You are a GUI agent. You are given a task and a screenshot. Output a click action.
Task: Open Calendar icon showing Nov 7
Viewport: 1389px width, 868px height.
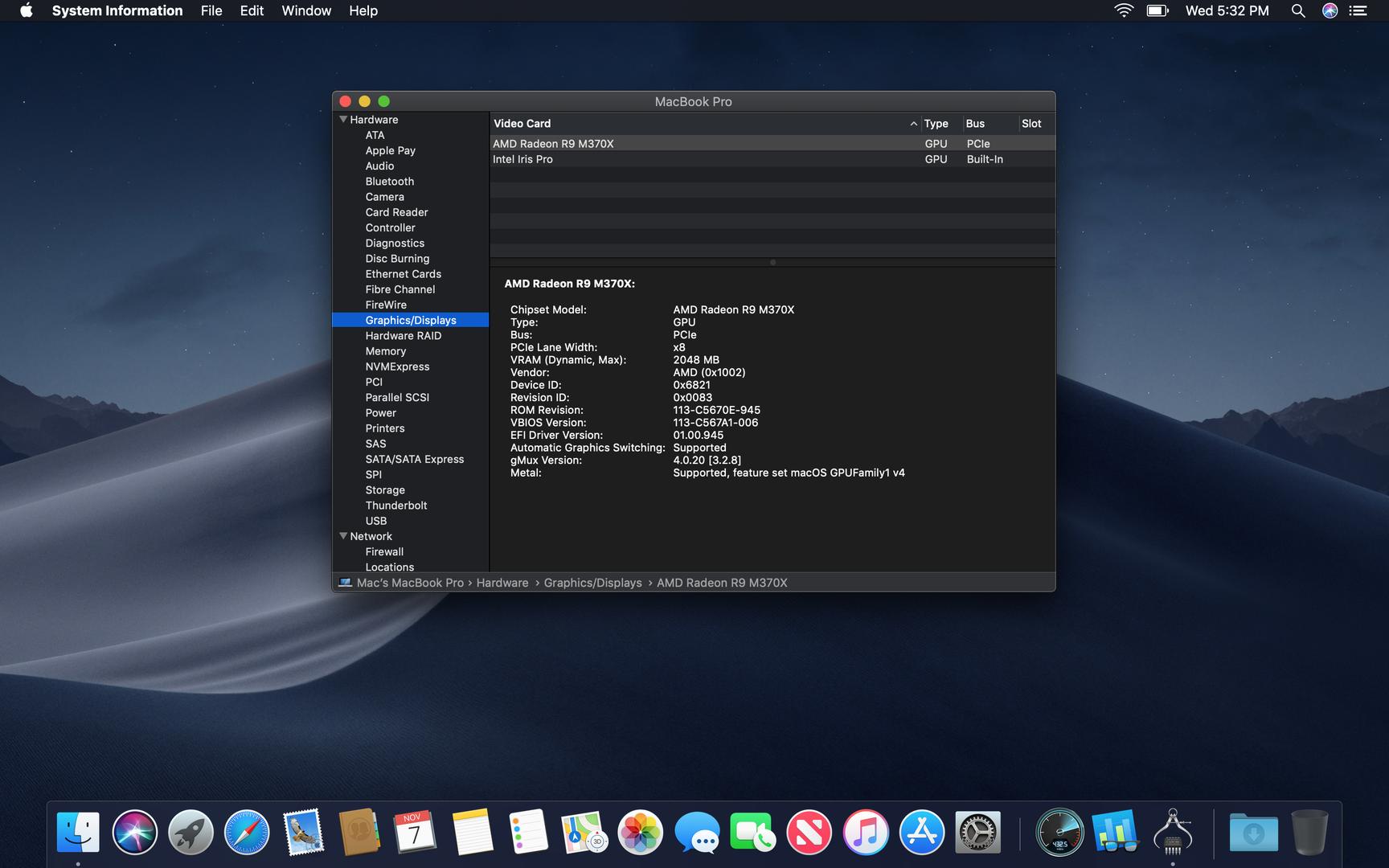(416, 832)
